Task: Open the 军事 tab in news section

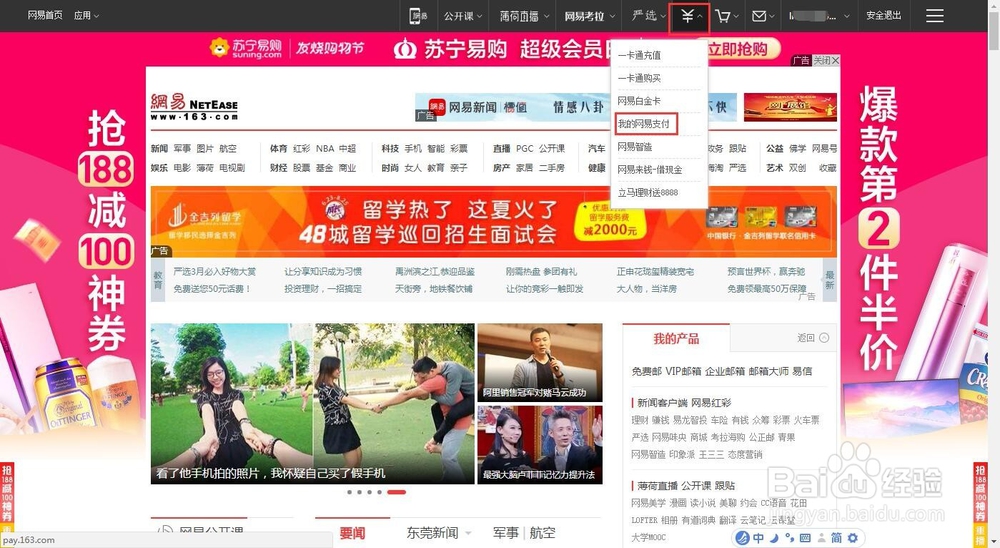Action: 505,533
